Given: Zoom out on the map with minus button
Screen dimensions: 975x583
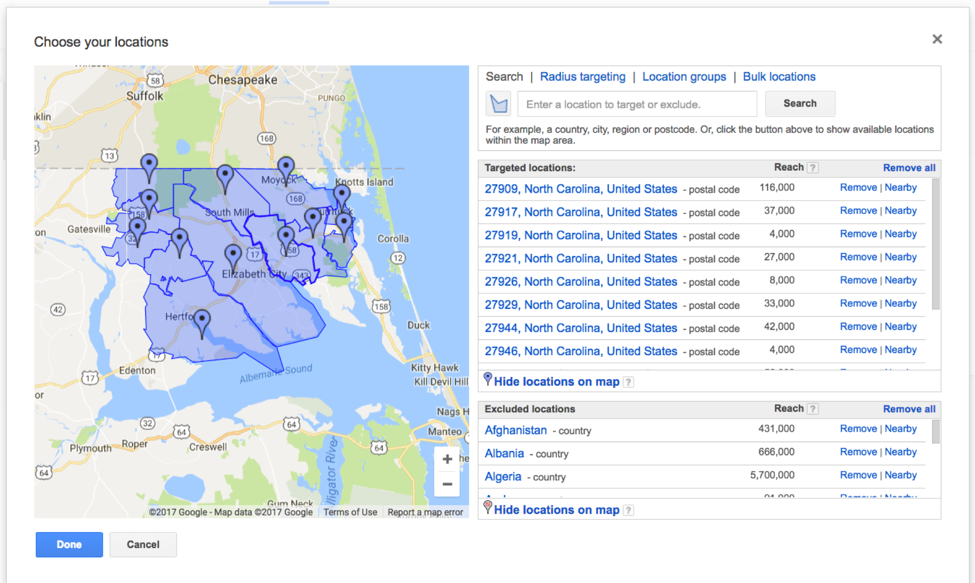Looking at the screenshot, I should [x=447, y=484].
